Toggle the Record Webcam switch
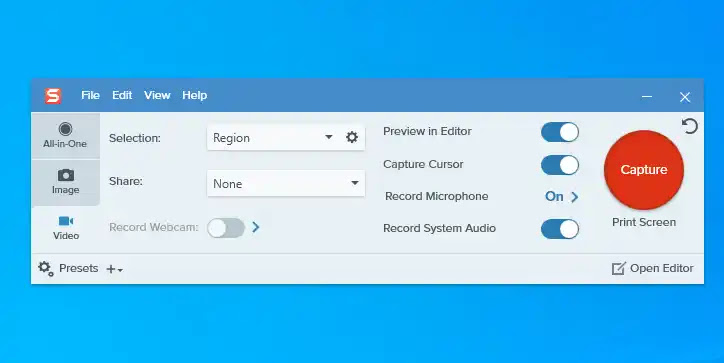This screenshot has height=363, width=724. point(226,228)
